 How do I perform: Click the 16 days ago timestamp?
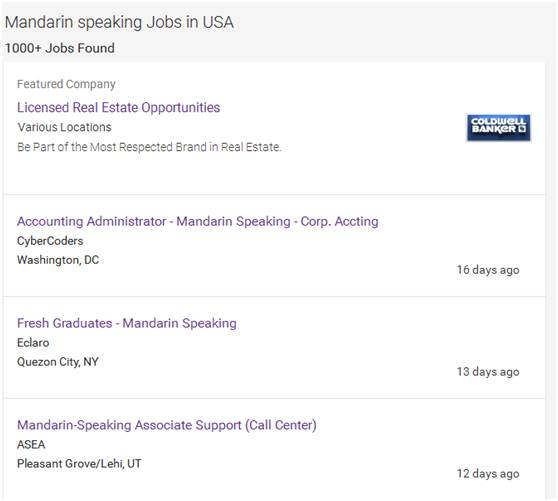pyautogui.click(x=488, y=270)
